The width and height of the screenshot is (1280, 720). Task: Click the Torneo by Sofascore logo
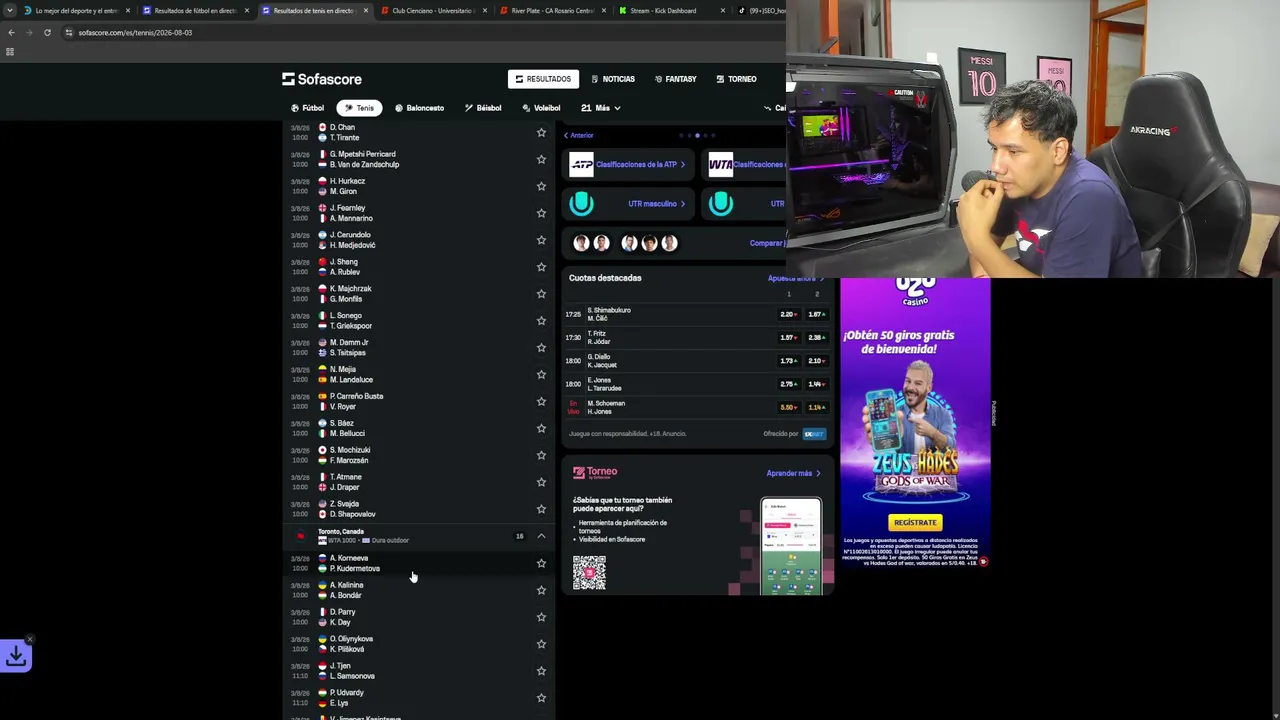pyautogui.click(x=595, y=472)
